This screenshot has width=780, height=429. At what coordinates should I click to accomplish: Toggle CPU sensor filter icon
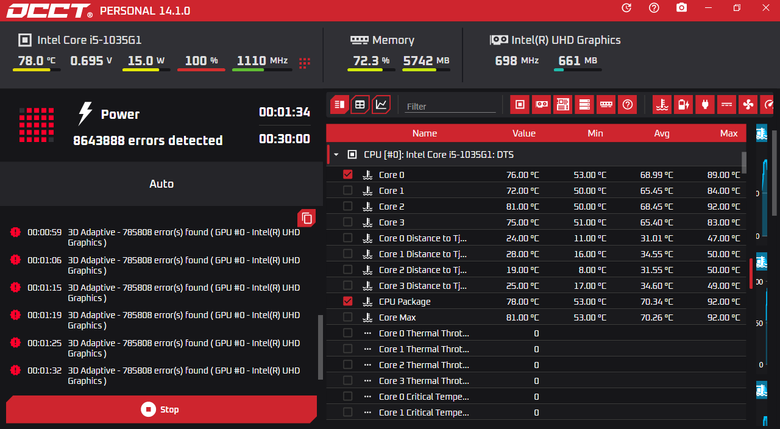[520, 105]
